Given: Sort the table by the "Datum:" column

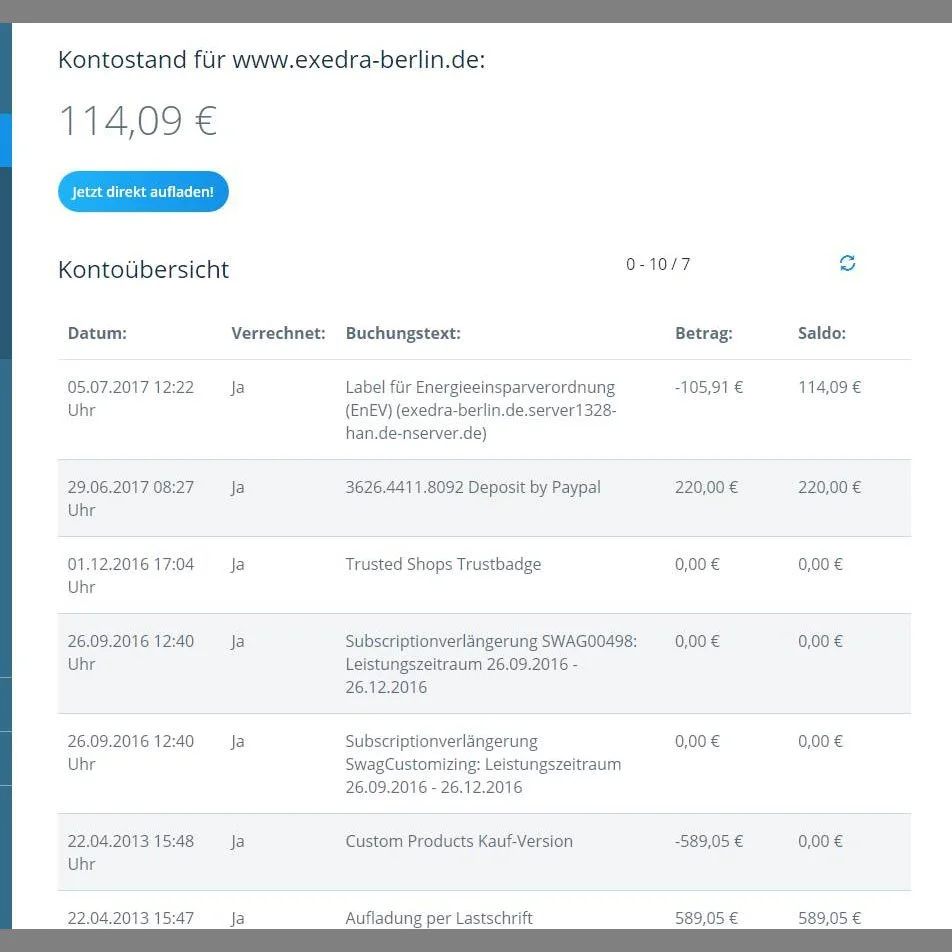Looking at the screenshot, I should (x=97, y=333).
